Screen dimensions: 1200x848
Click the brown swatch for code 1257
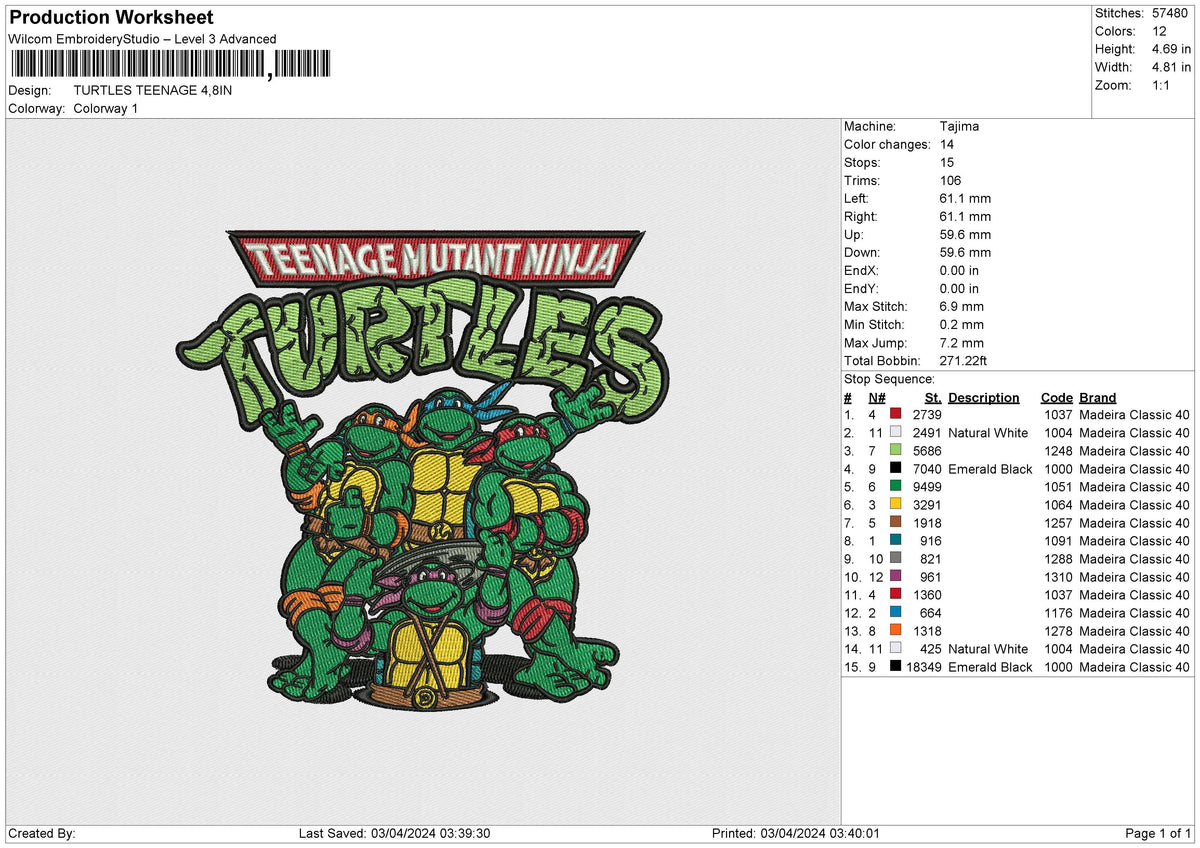896,522
